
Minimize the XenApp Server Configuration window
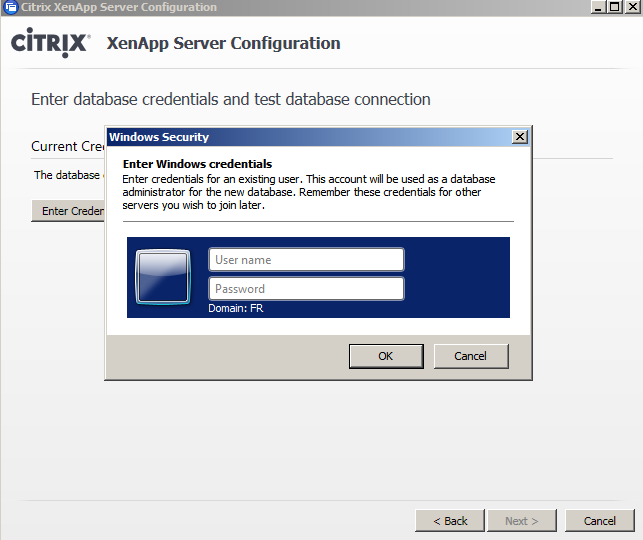click(x=598, y=7)
